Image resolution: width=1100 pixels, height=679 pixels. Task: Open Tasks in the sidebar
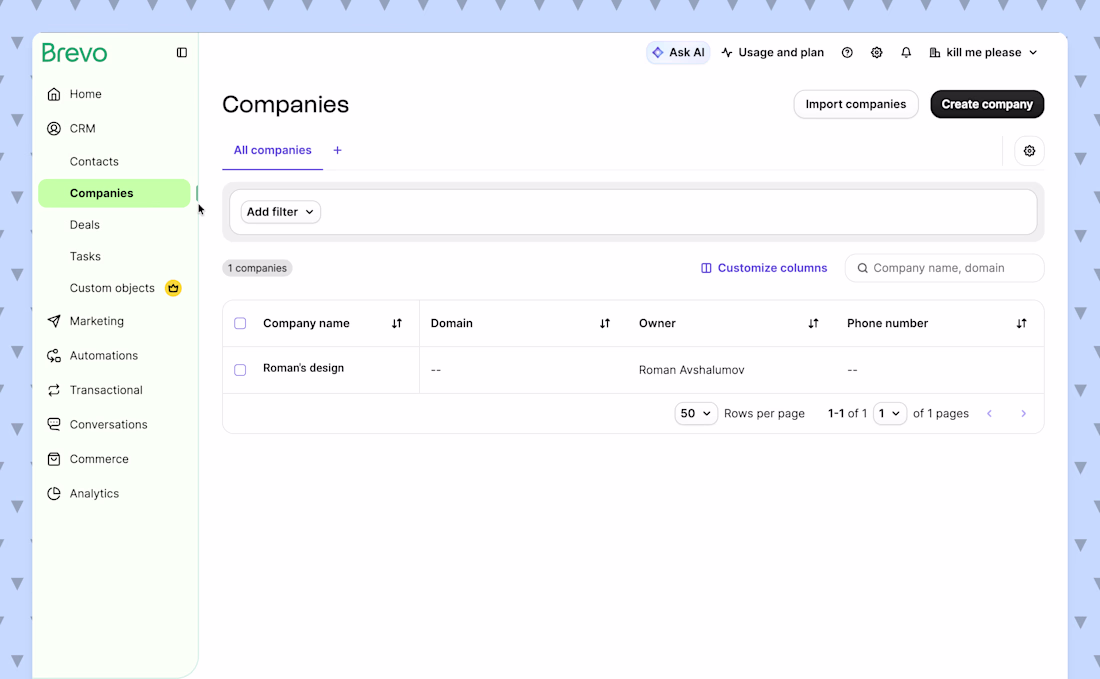point(85,256)
